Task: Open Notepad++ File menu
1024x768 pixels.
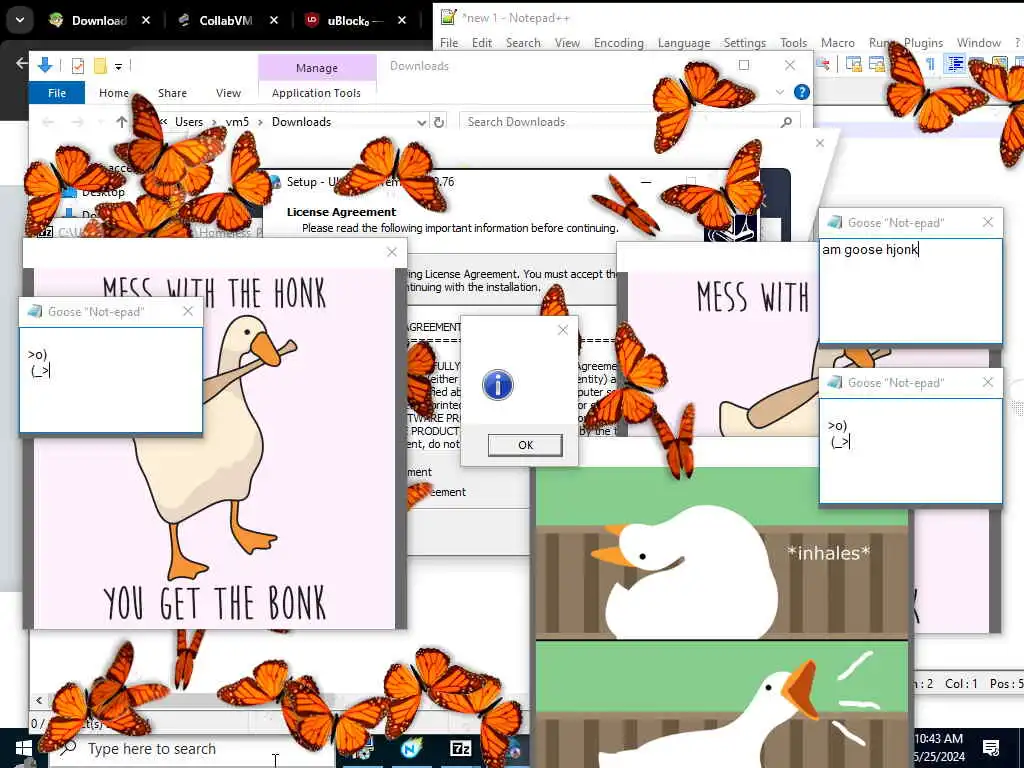Action: 449,42
